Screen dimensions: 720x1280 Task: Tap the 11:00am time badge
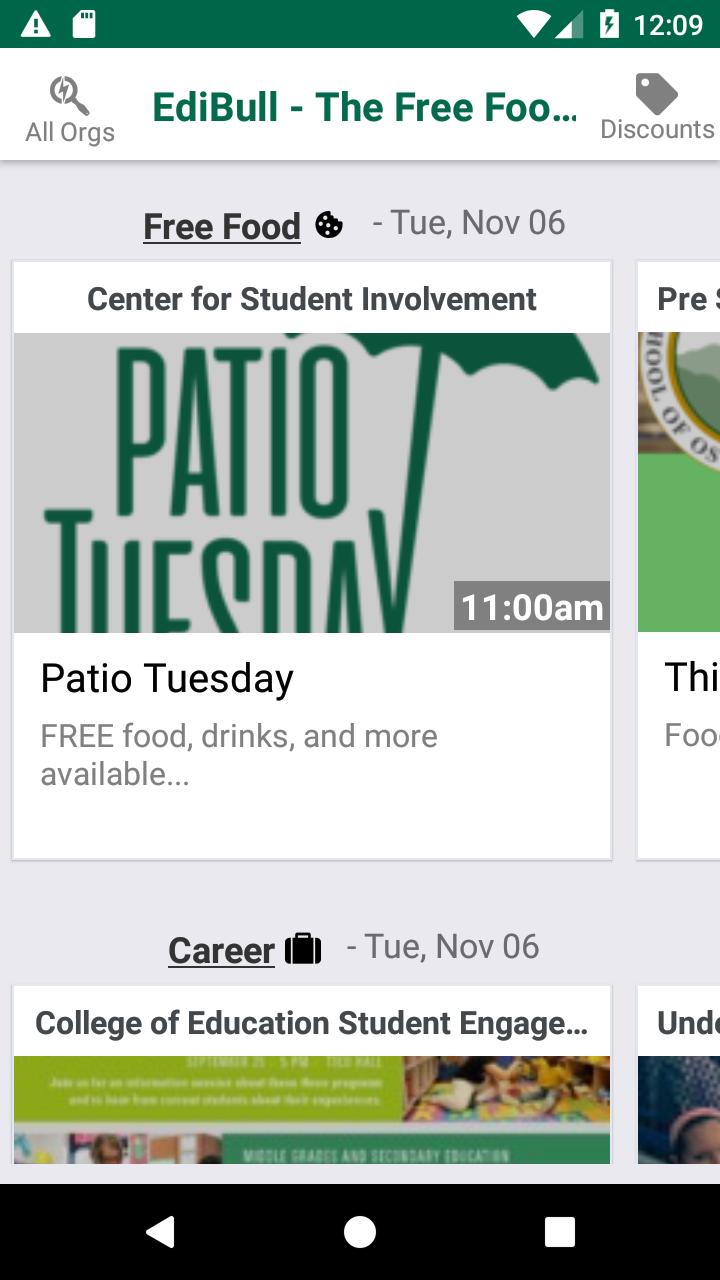[x=532, y=607]
